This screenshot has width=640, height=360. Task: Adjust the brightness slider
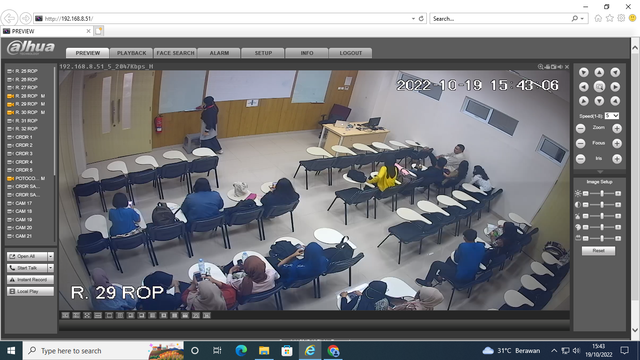(x=602, y=193)
